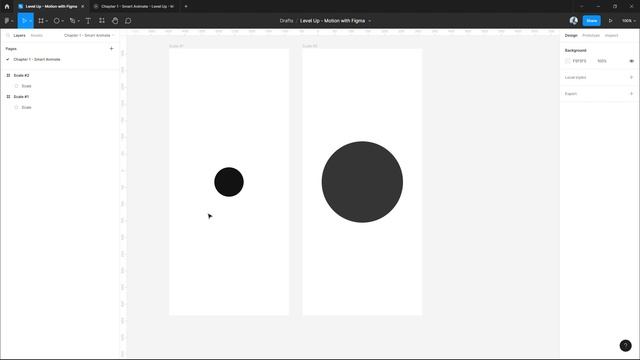
Task: Present the prototype with play icon
Action: [611, 20]
